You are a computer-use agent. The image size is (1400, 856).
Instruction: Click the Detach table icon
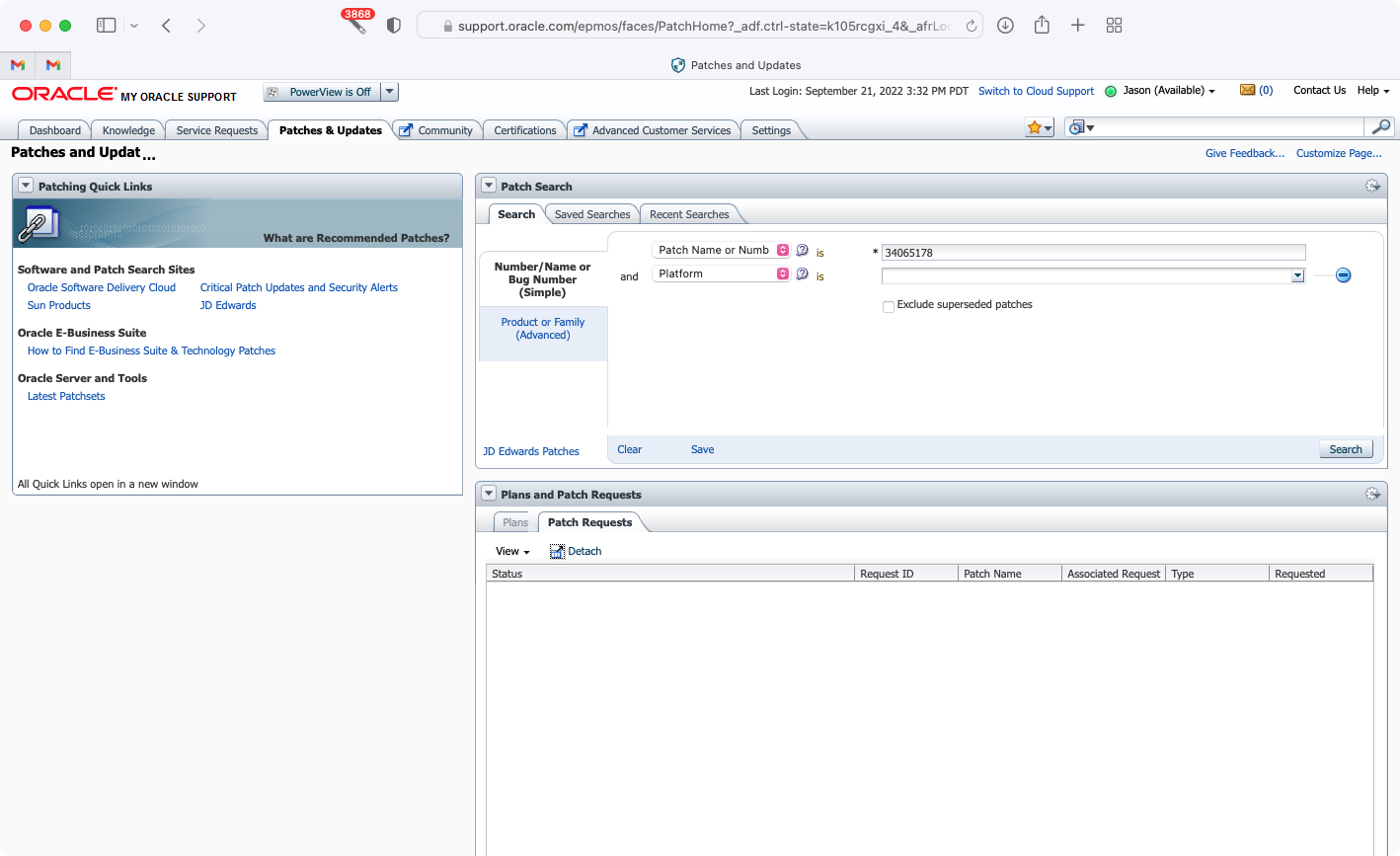pyautogui.click(x=557, y=551)
